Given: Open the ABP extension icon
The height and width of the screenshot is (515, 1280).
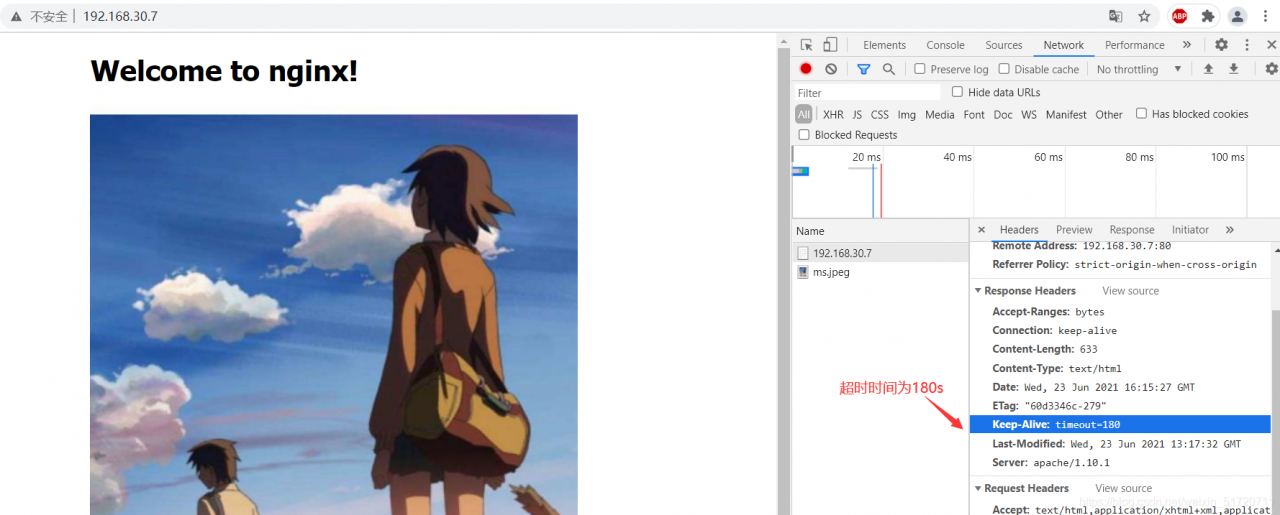Looking at the screenshot, I should (x=1180, y=16).
